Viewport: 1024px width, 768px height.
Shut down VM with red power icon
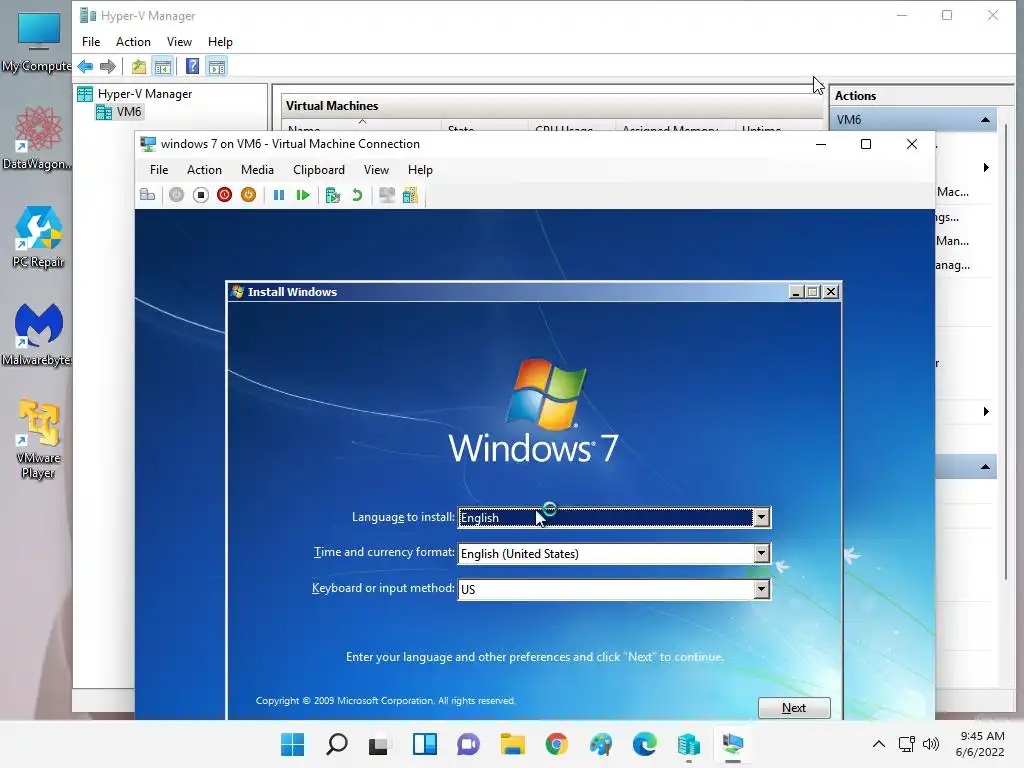pos(224,195)
